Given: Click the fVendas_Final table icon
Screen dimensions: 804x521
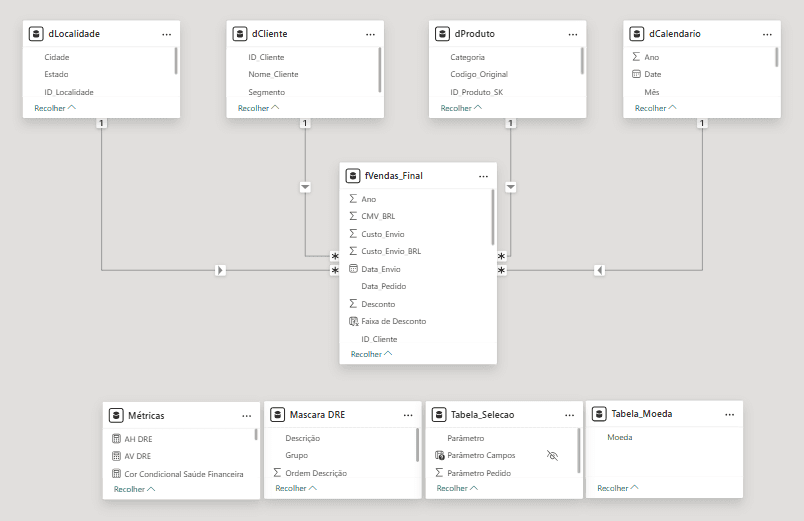Looking at the screenshot, I should click(353, 176).
